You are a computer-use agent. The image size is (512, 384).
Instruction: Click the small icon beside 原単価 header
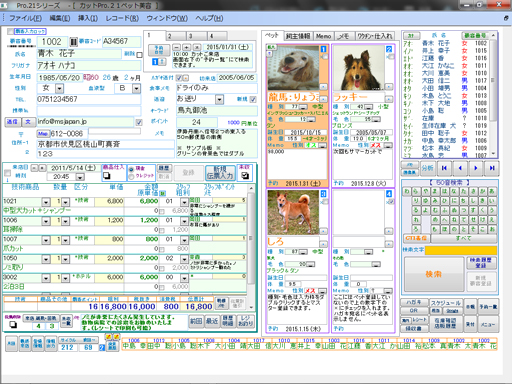(x=162, y=193)
